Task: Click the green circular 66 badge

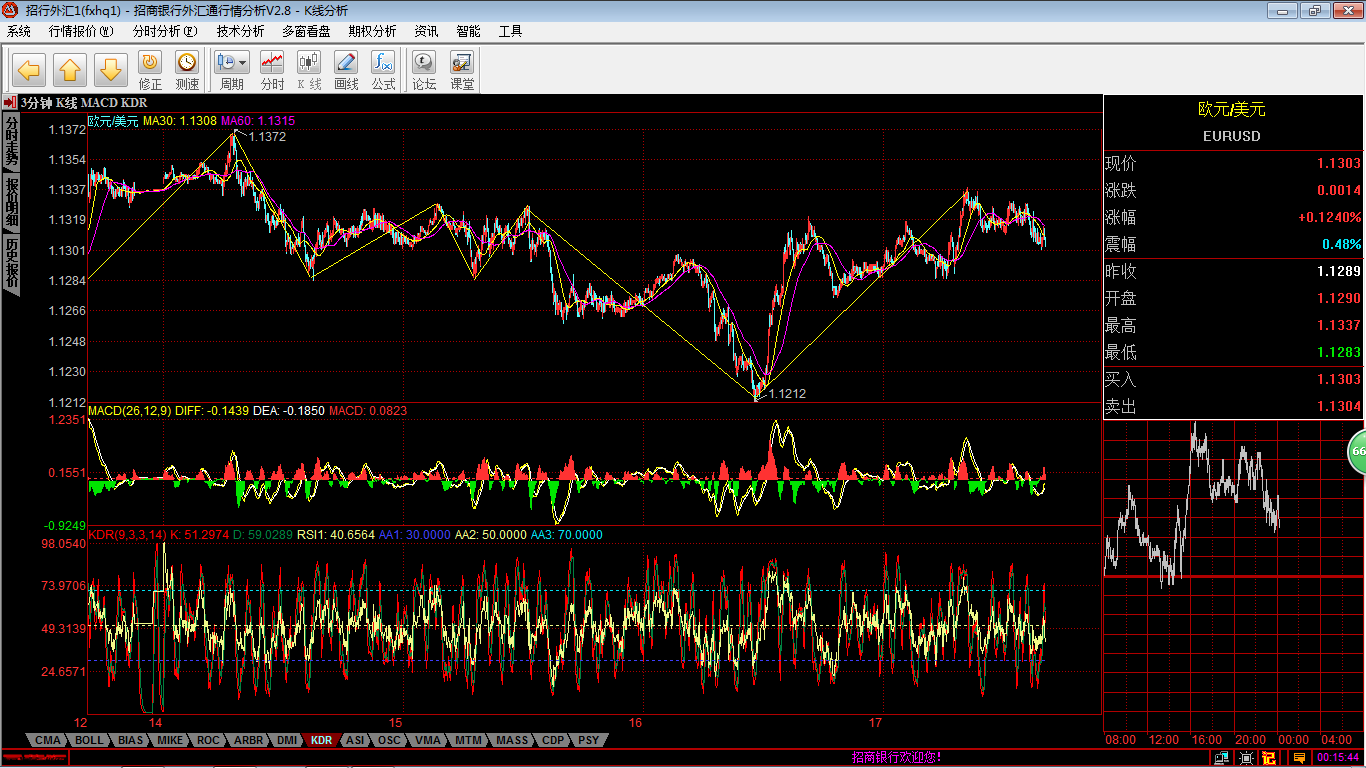Action: 1357,452
